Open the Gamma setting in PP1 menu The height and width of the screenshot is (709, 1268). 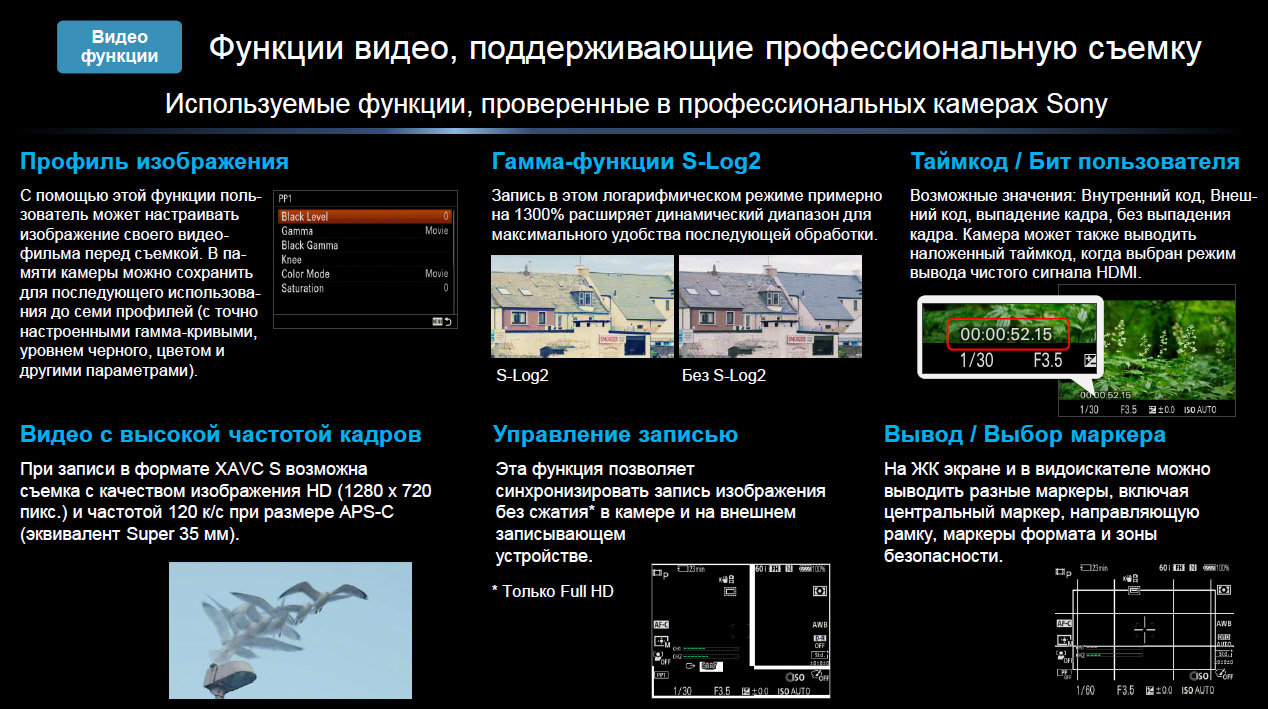pyautogui.click(x=364, y=231)
